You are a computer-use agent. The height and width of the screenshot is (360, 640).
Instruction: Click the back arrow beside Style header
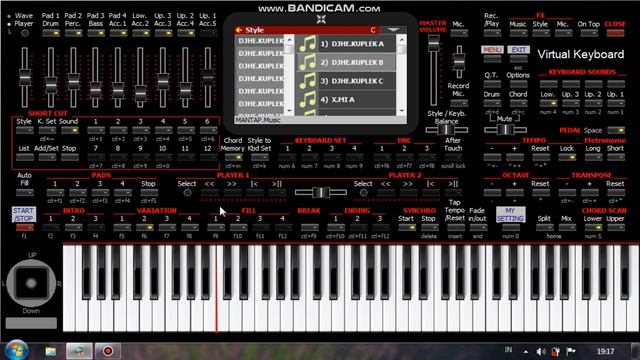point(239,30)
